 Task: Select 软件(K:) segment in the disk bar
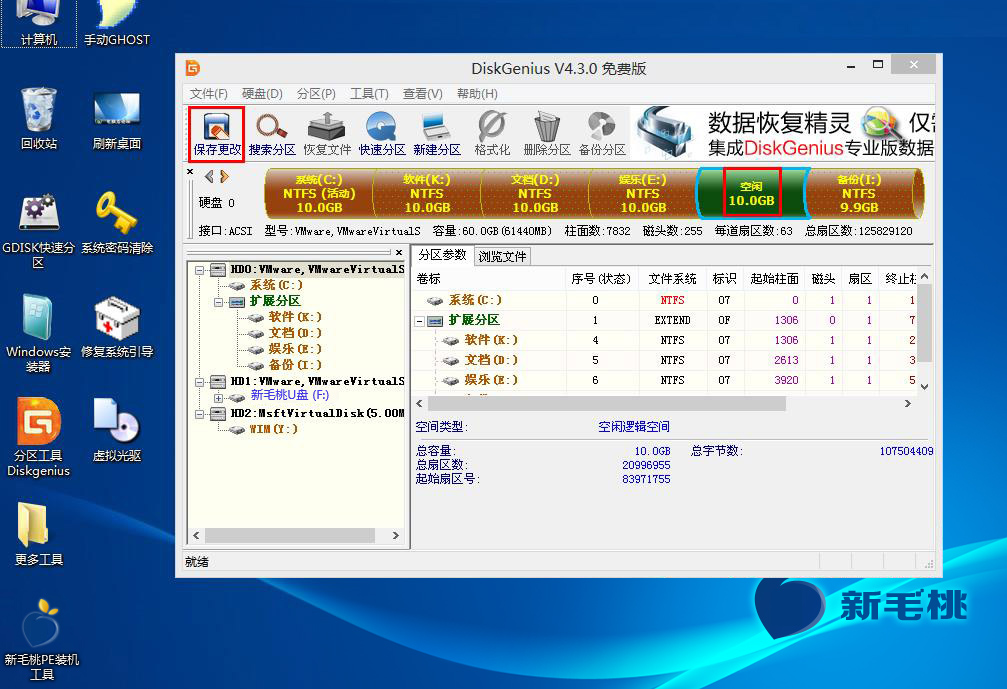click(x=427, y=193)
